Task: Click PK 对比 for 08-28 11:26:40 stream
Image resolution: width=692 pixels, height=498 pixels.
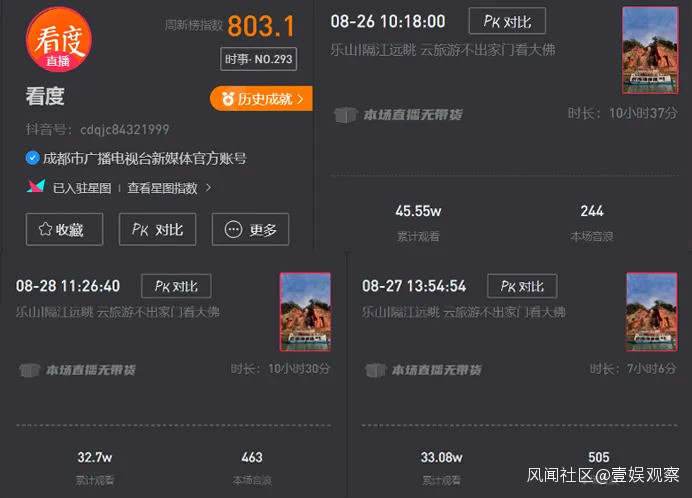Action: pyautogui.click(x=176, y=286)
